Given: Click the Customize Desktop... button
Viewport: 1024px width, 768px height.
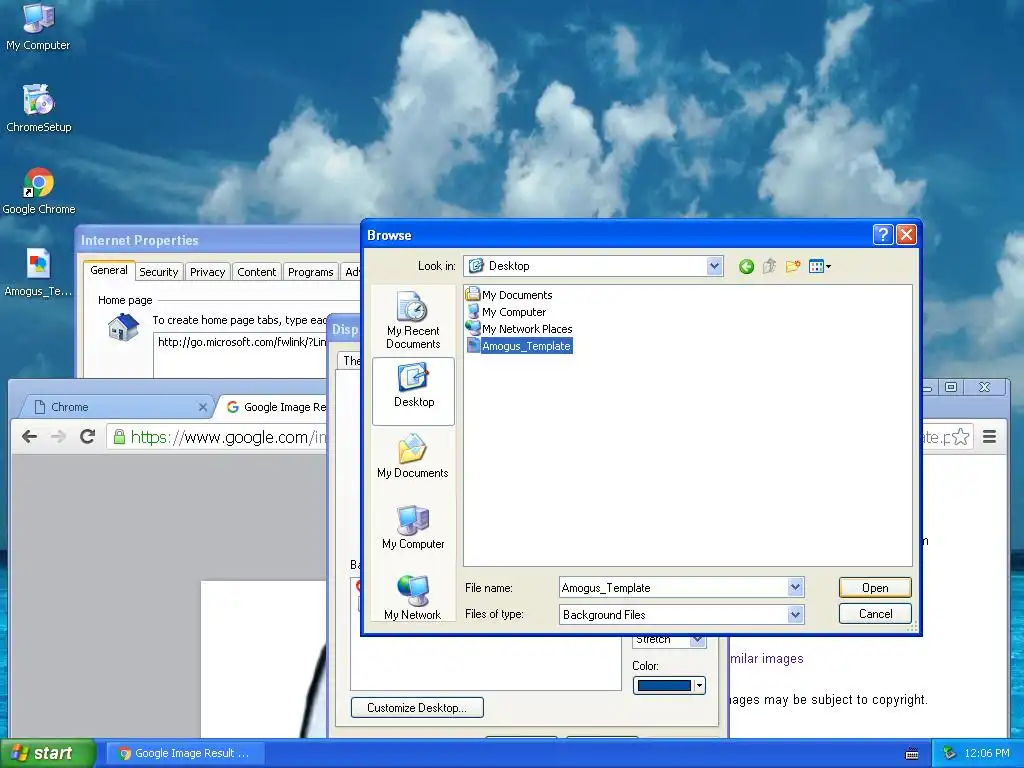Looking at the screenshot, I should 417,708.
